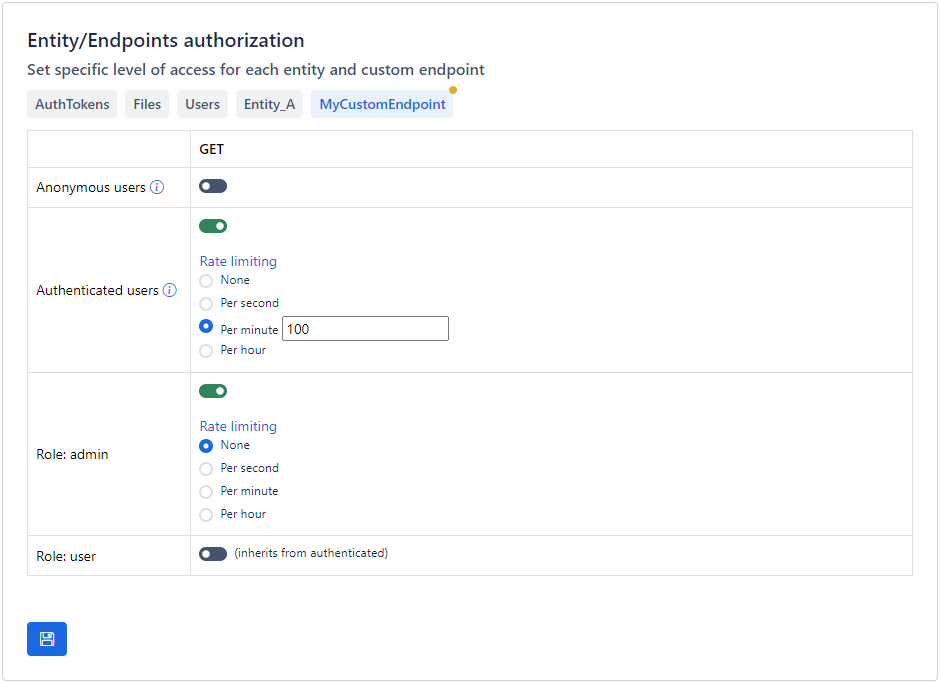
Task: Set admin rate limiting to Per hour
Action: [206, 515]
